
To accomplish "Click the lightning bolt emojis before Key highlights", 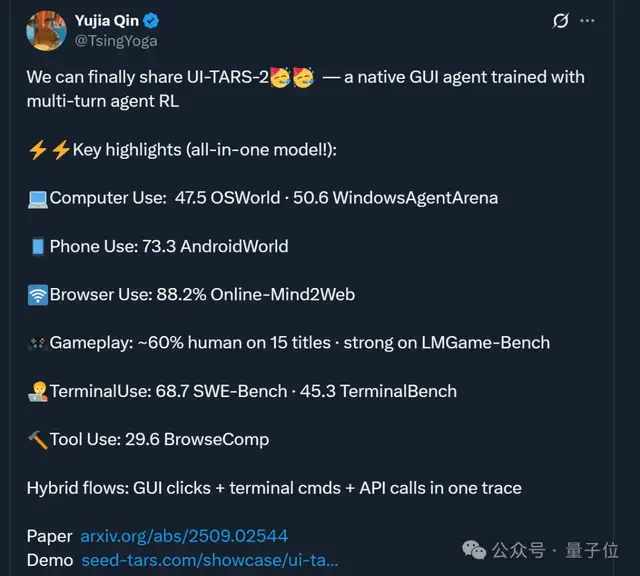I will 49,150.
